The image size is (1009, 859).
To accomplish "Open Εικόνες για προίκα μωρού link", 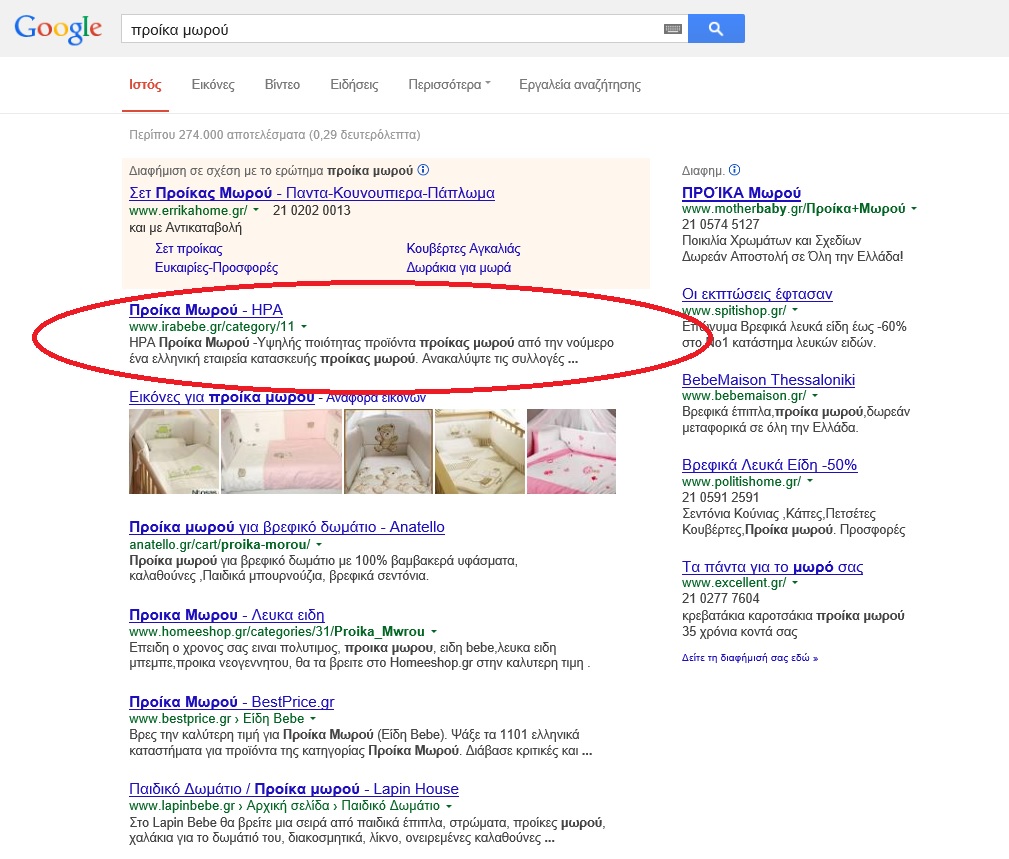I will tap(222, 397).
